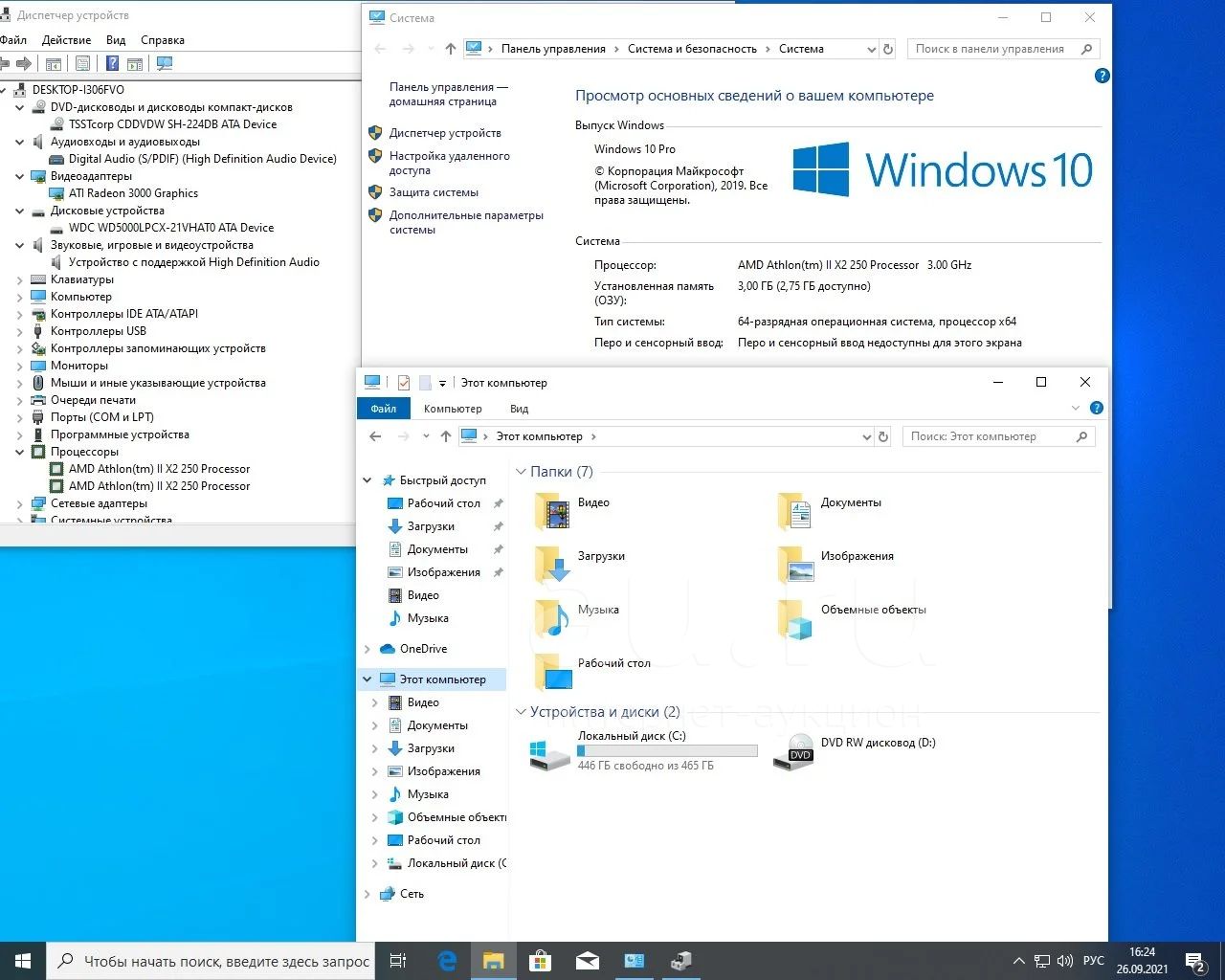Click Scan for hardware changes monitor icon
This screenshot has height=980, width=1225.
(165, 64)
